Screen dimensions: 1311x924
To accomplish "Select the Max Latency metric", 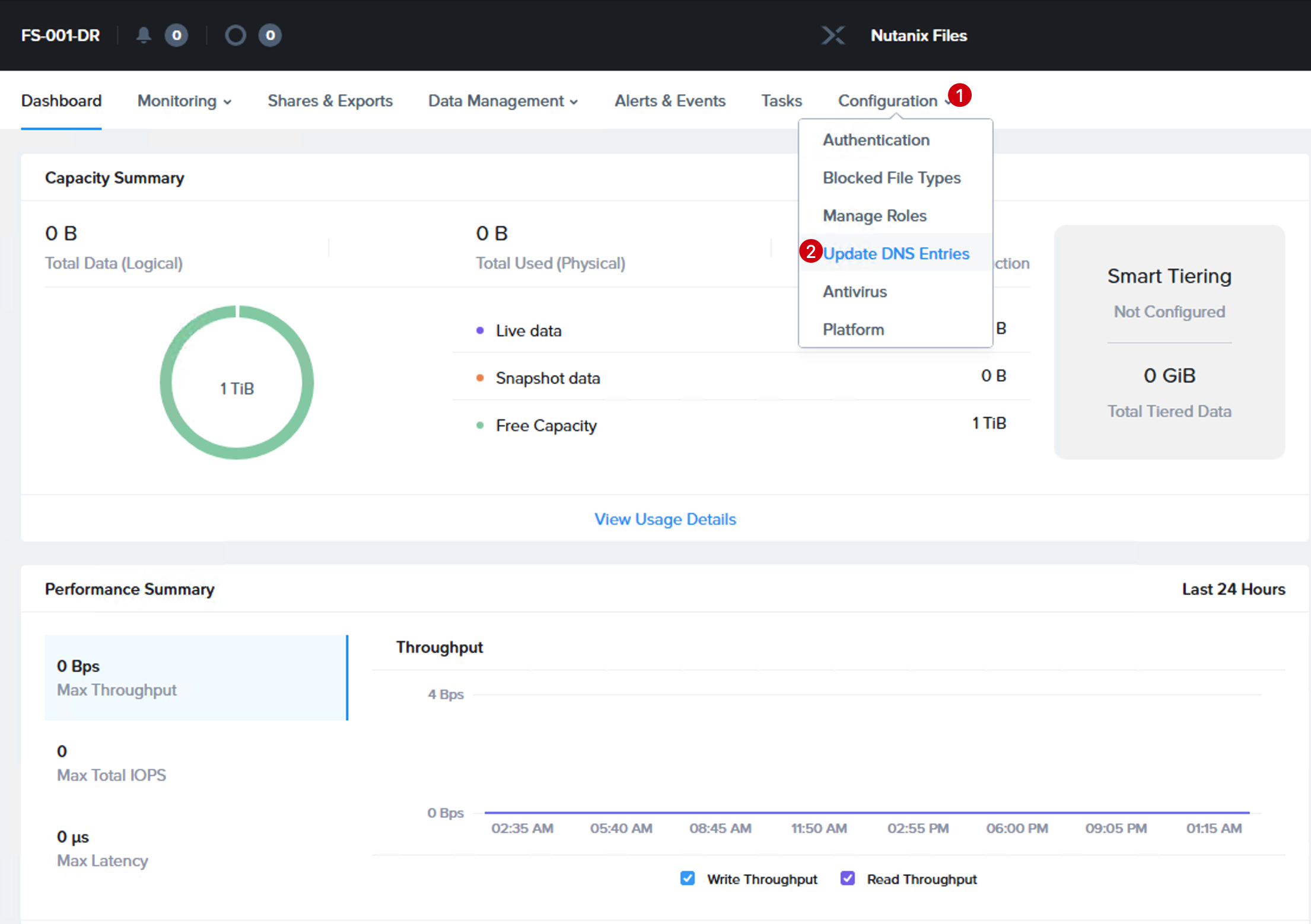I will pyautogui.click(x=196, y=849).
